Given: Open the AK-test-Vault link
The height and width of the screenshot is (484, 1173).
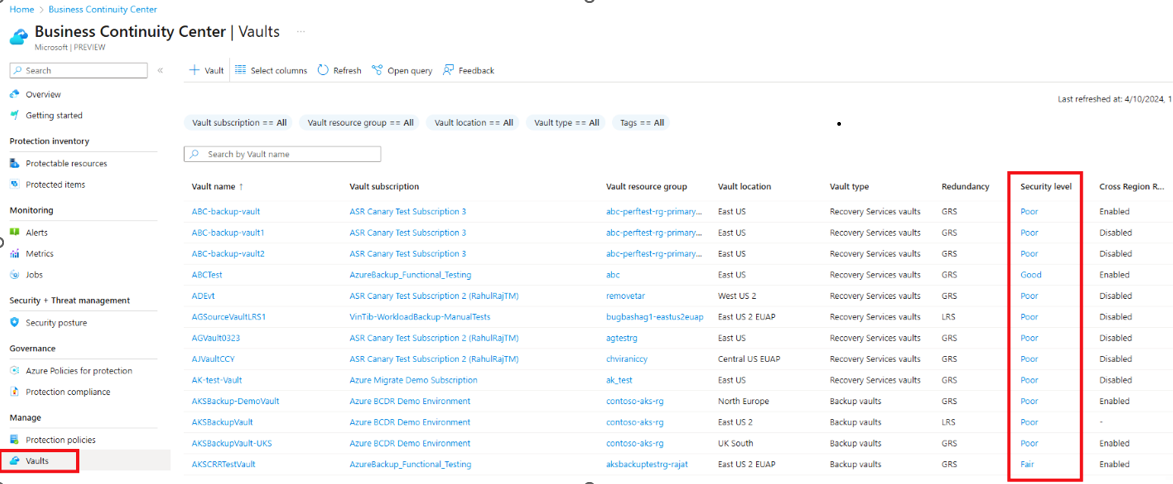Looking at the screenshot, I should tap(216, 380).
